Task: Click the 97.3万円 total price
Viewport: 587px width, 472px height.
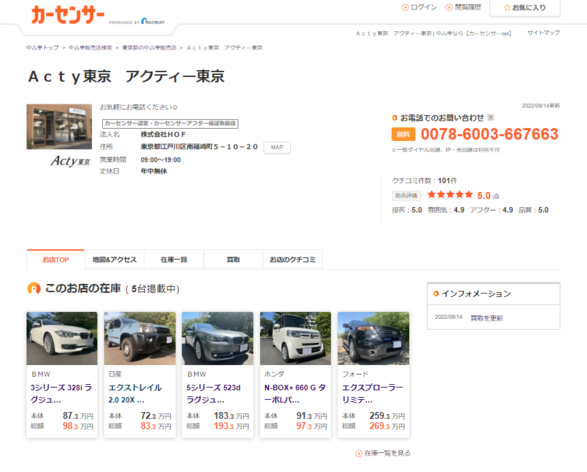Action: click(x=311, y=426)
